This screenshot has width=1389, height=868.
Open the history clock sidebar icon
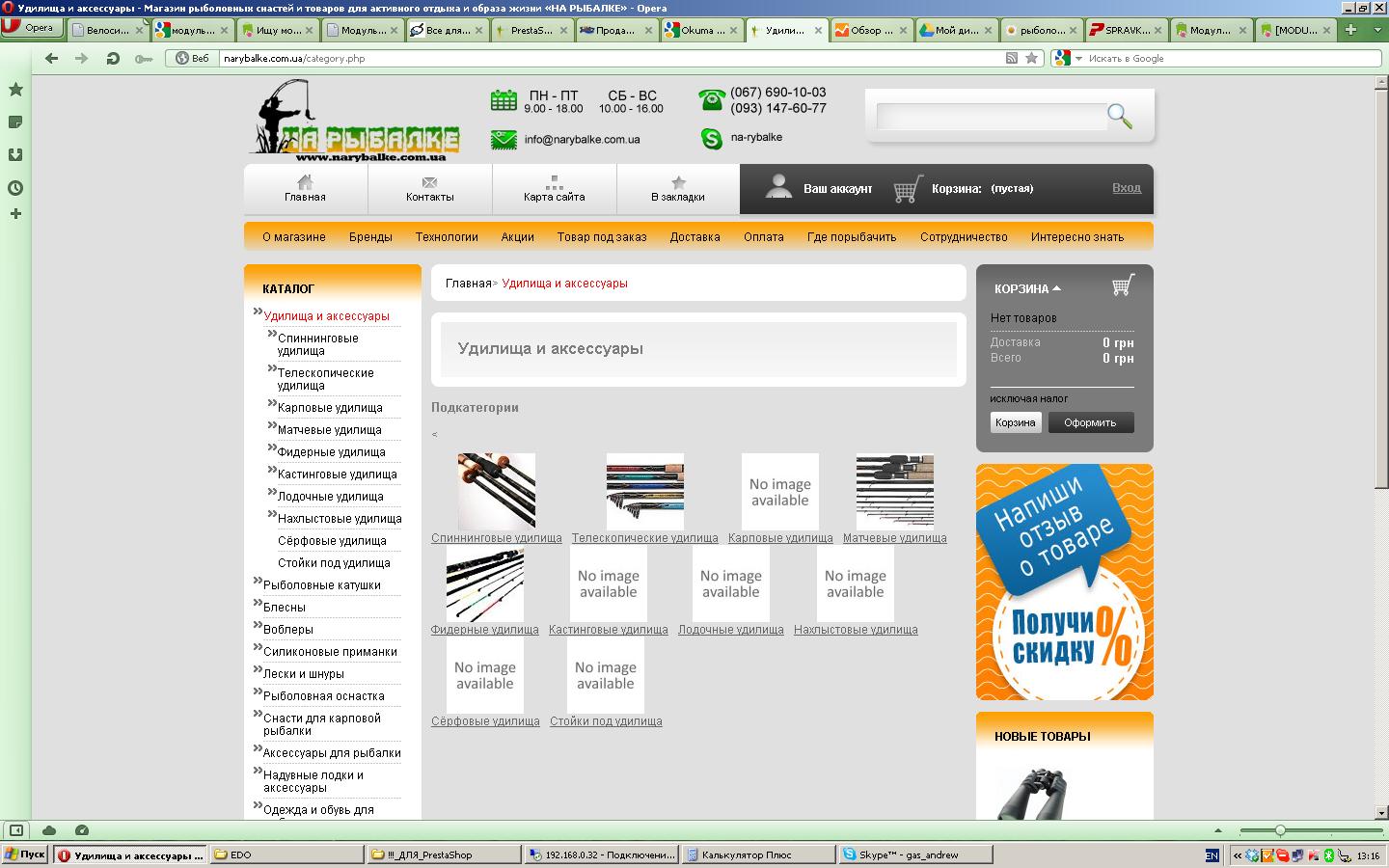pyautogui.click(x=15, y=188)
